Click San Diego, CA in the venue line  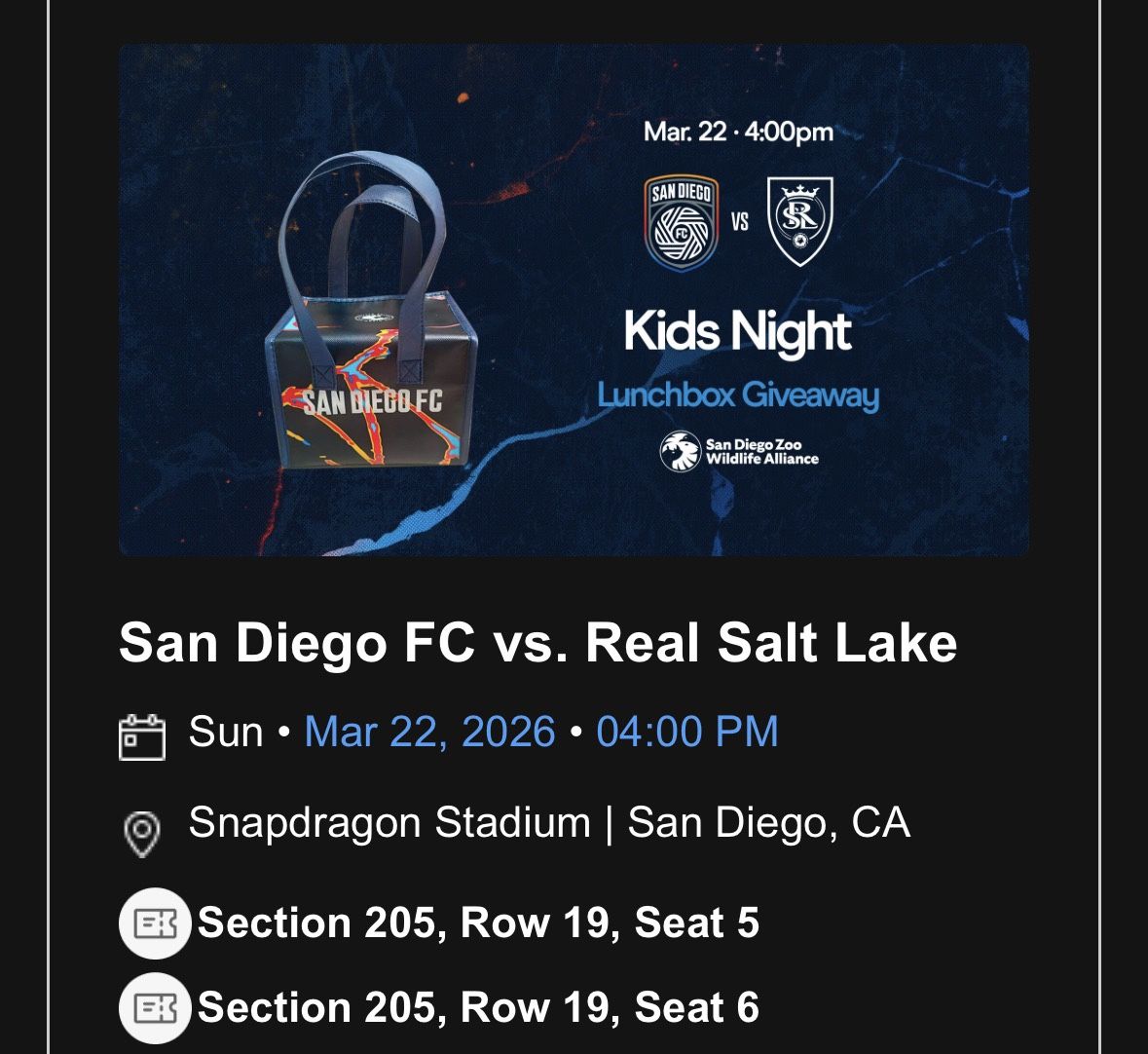(x=769, y=823)
